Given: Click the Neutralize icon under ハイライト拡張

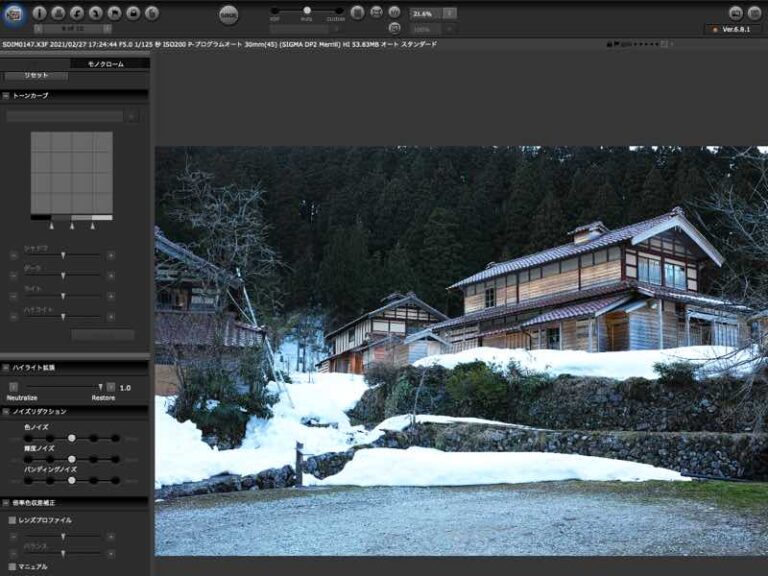Looking at the screenshot, I should [x=14, y=386].
